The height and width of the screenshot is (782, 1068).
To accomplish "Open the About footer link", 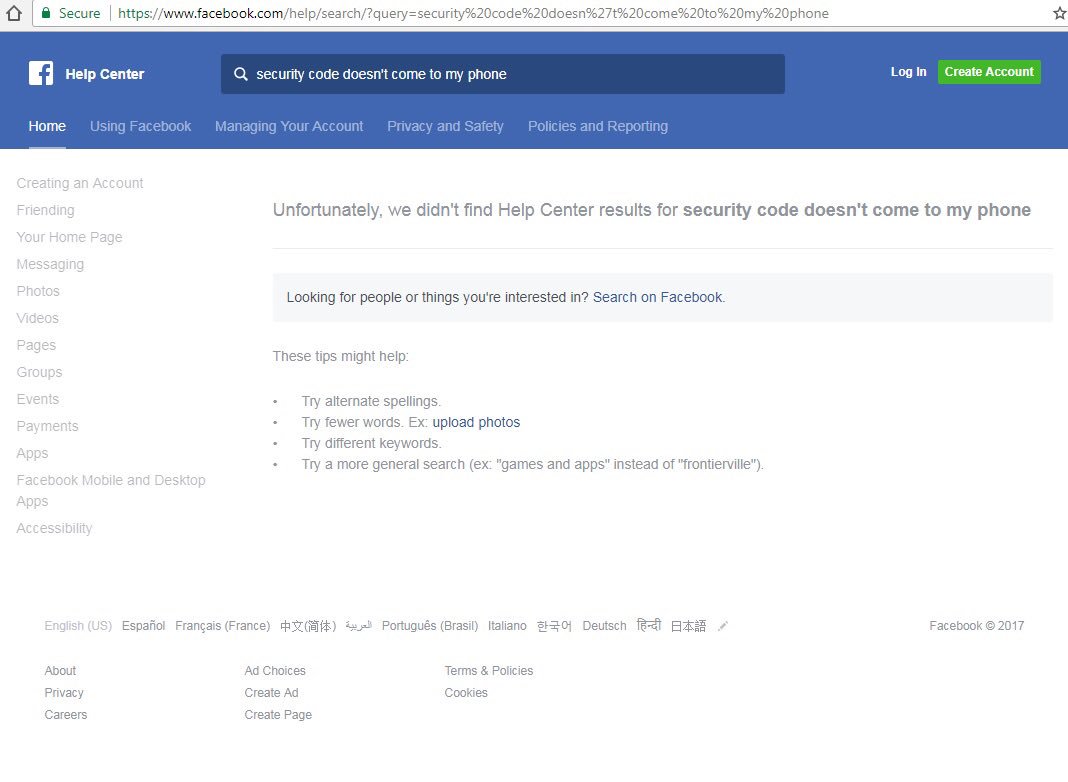I will tap(60, 670).
